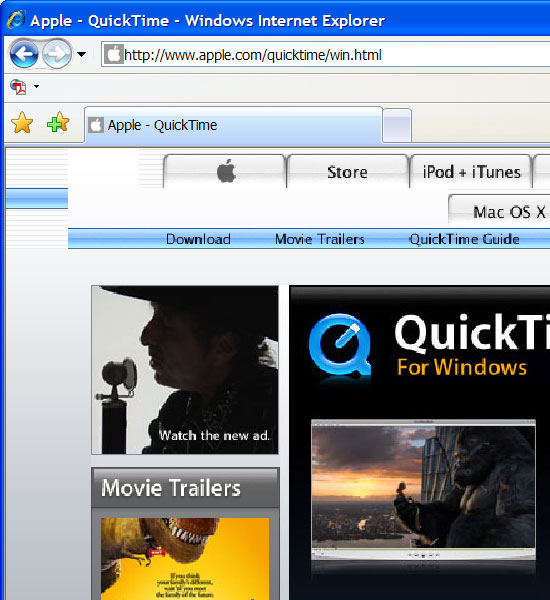Click the Watch the new ad image

[185, 370]
